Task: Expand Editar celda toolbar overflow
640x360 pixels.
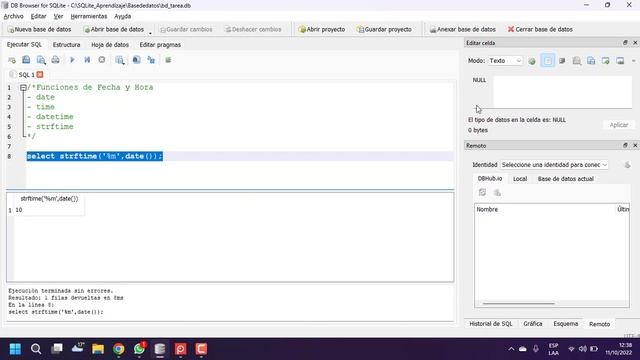Action: (633, 61)
